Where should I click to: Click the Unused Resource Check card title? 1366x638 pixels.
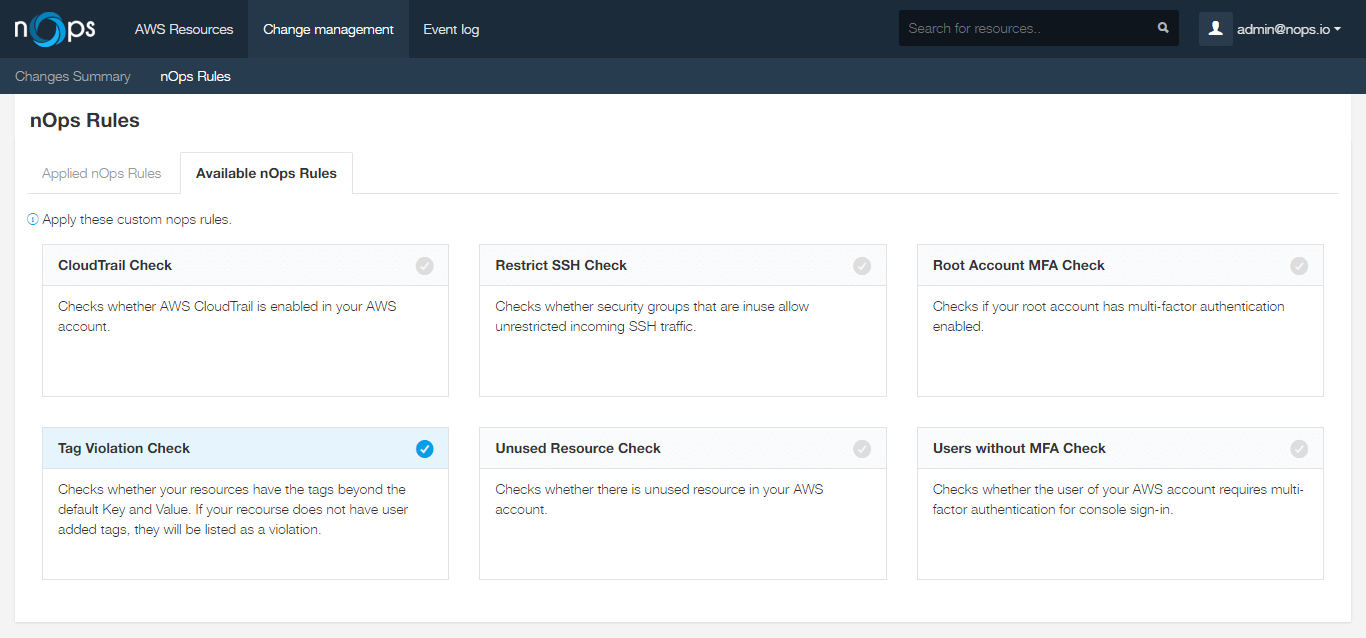578,448
